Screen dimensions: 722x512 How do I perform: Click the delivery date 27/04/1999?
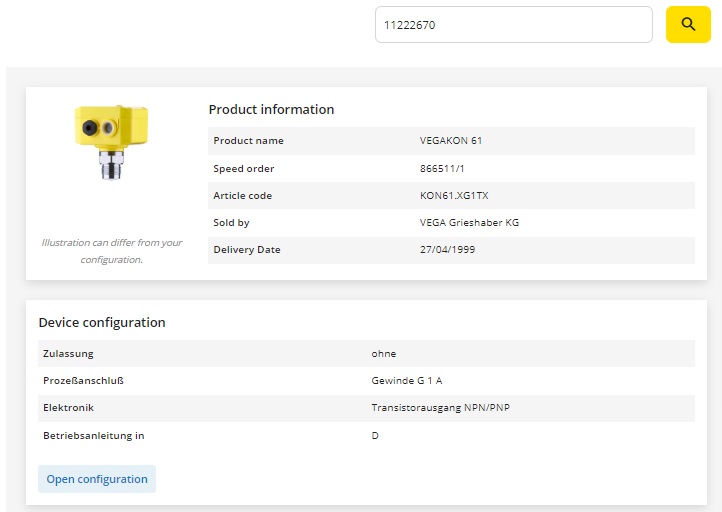[447, 250]
